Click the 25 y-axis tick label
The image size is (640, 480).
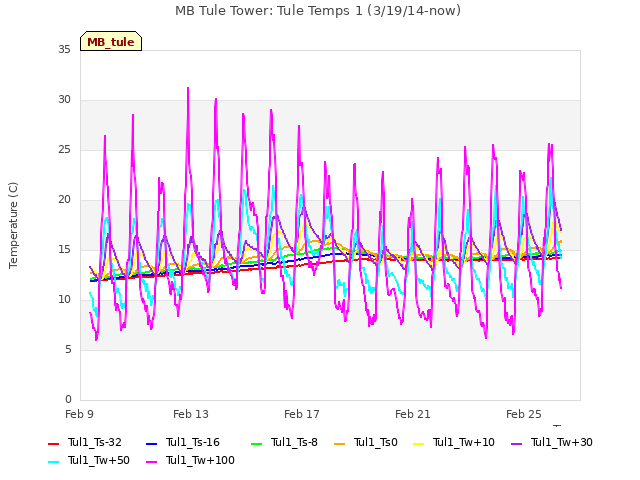[x=64, y=149]
